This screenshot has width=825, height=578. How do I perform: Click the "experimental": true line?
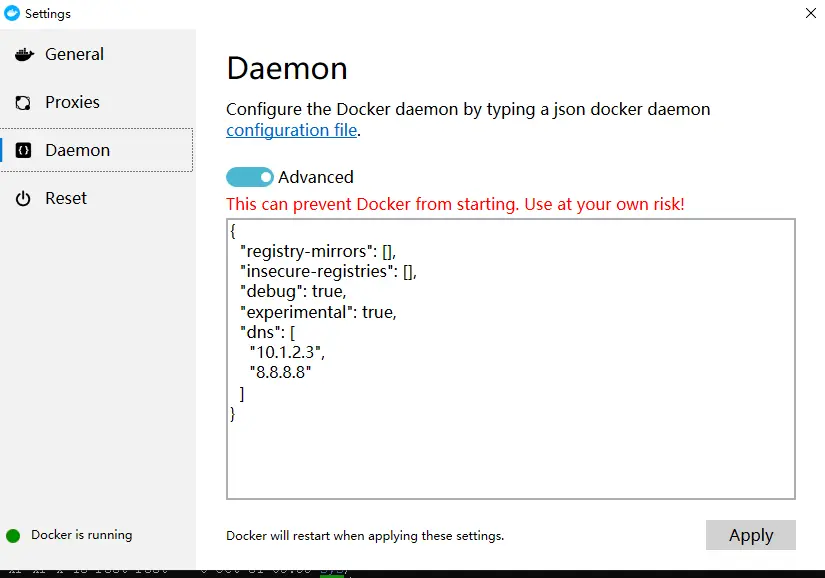click(x=318, y=312)
